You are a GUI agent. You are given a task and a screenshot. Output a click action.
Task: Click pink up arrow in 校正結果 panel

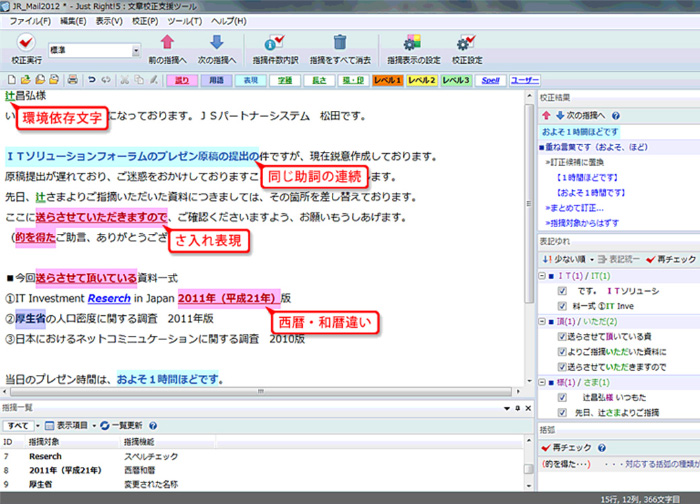pos(546,116)
